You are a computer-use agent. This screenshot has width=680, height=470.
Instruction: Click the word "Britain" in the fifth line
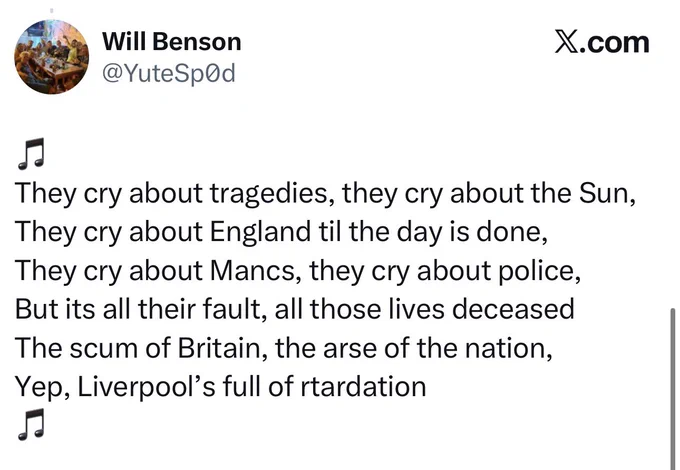219,348
